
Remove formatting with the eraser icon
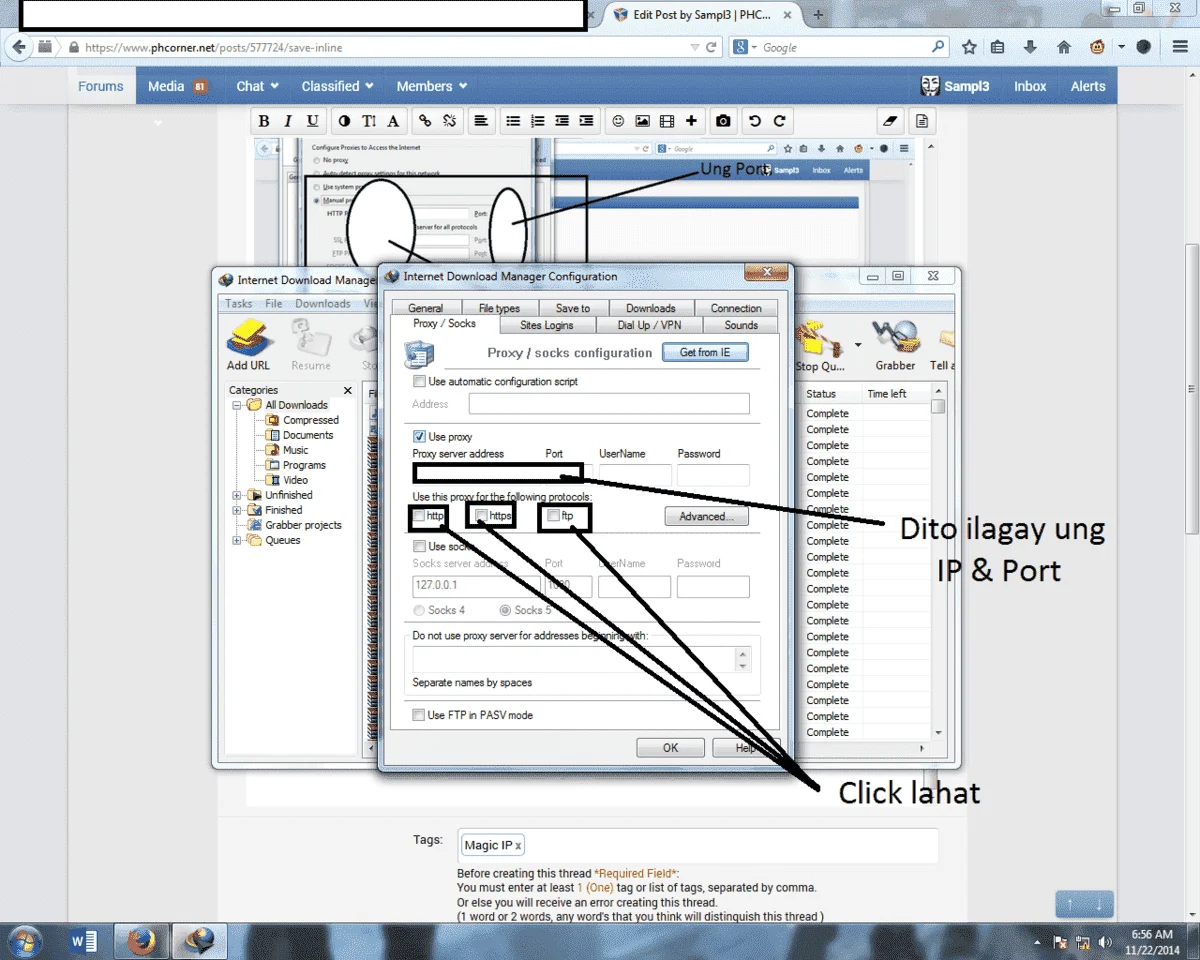[892, 121]
